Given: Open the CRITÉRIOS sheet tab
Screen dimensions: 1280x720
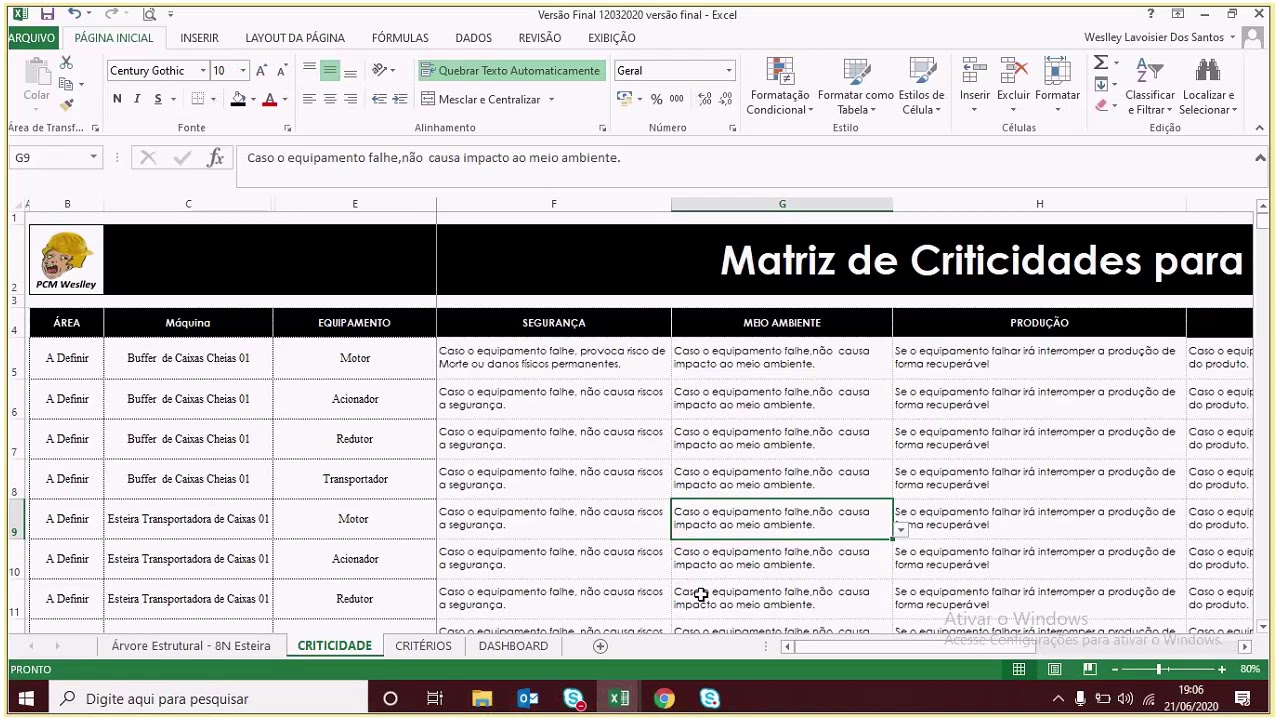Looking at the screenshot, I should (x=423, y=646).
